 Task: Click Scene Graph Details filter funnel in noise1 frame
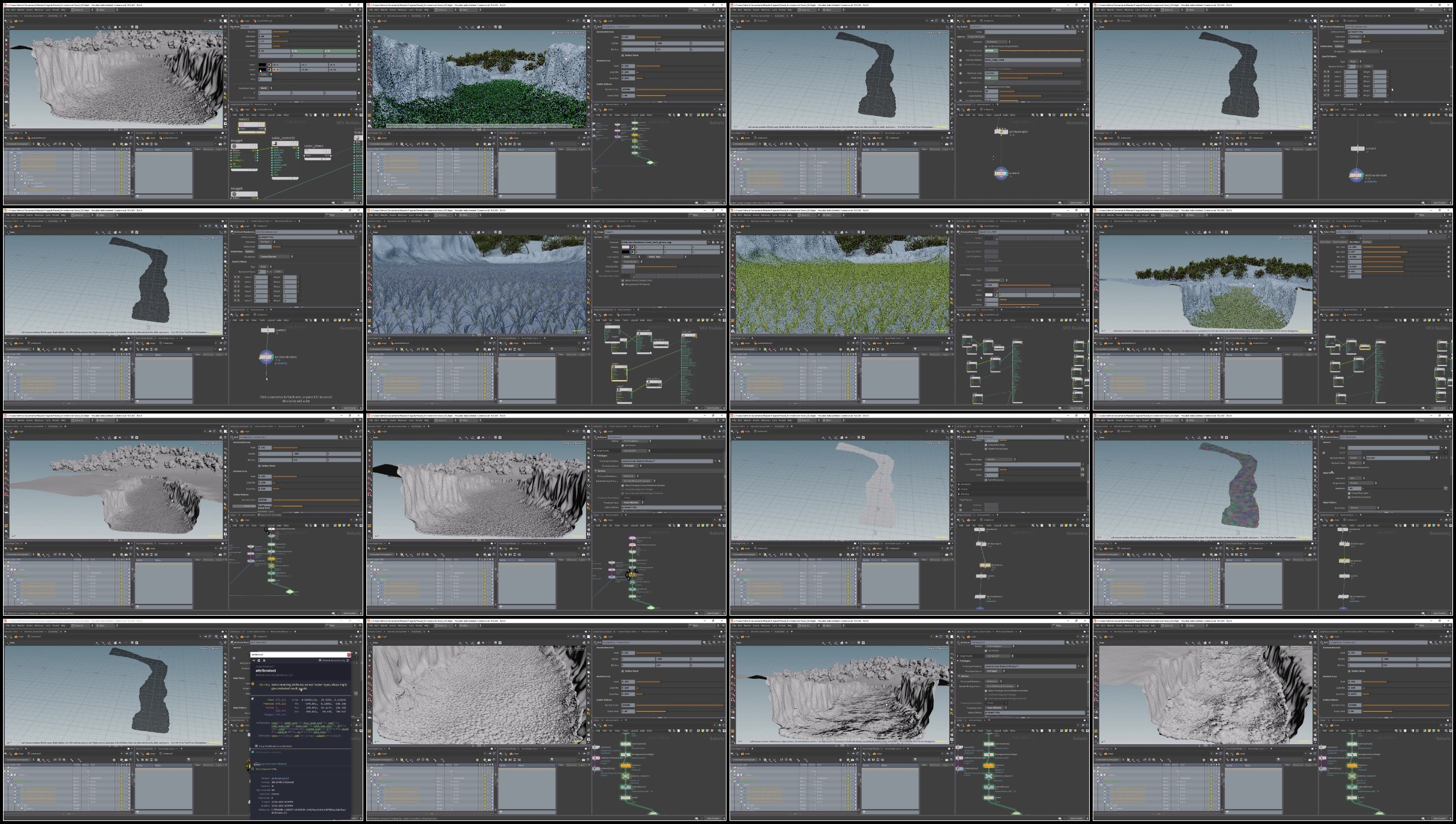(x=189, y=144)
